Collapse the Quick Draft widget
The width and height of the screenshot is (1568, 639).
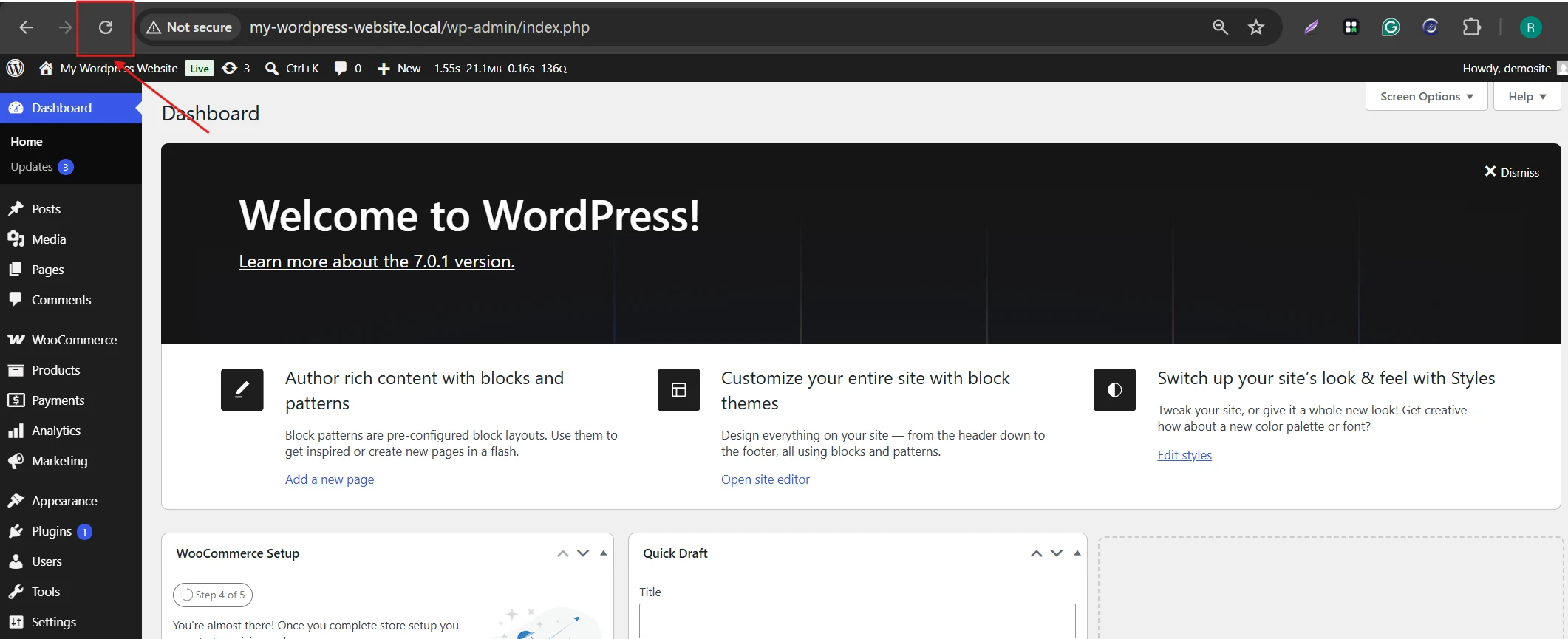pos(1077,553)
